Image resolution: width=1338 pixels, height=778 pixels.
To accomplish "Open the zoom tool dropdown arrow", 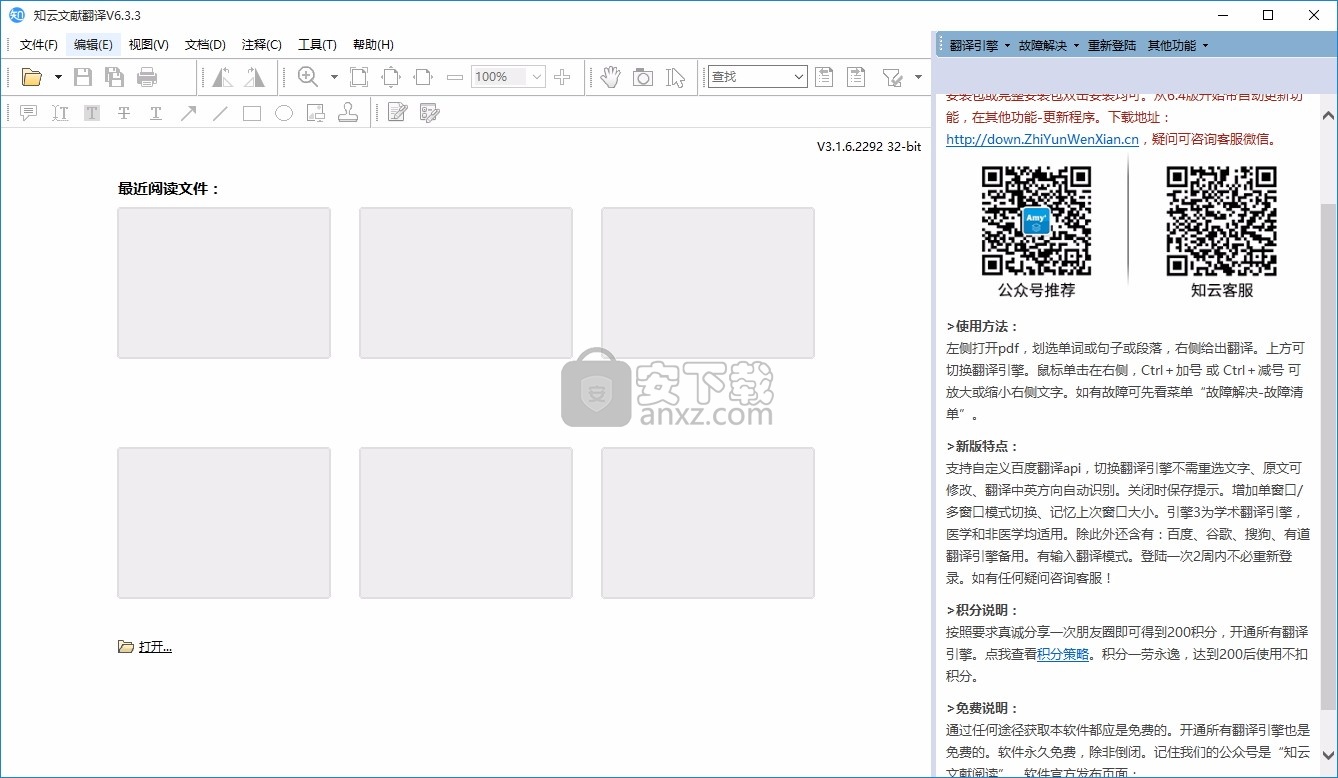I will coord(334,77).
